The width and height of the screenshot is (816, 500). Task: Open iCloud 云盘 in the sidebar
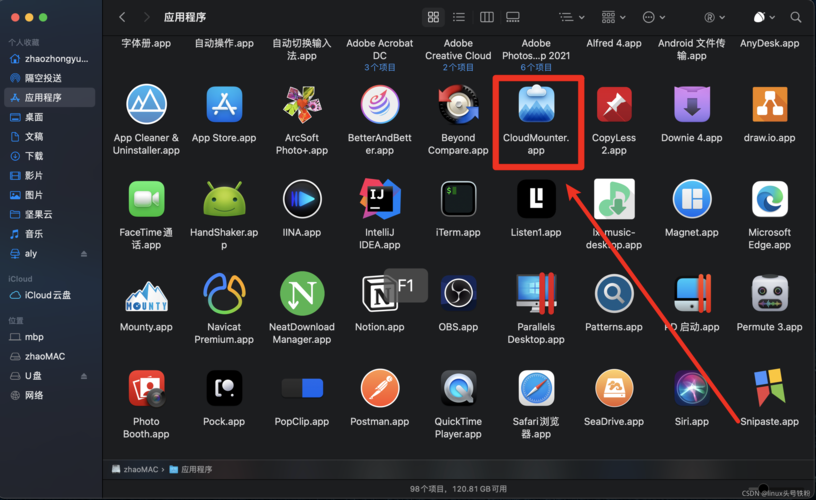coord(50,295)
